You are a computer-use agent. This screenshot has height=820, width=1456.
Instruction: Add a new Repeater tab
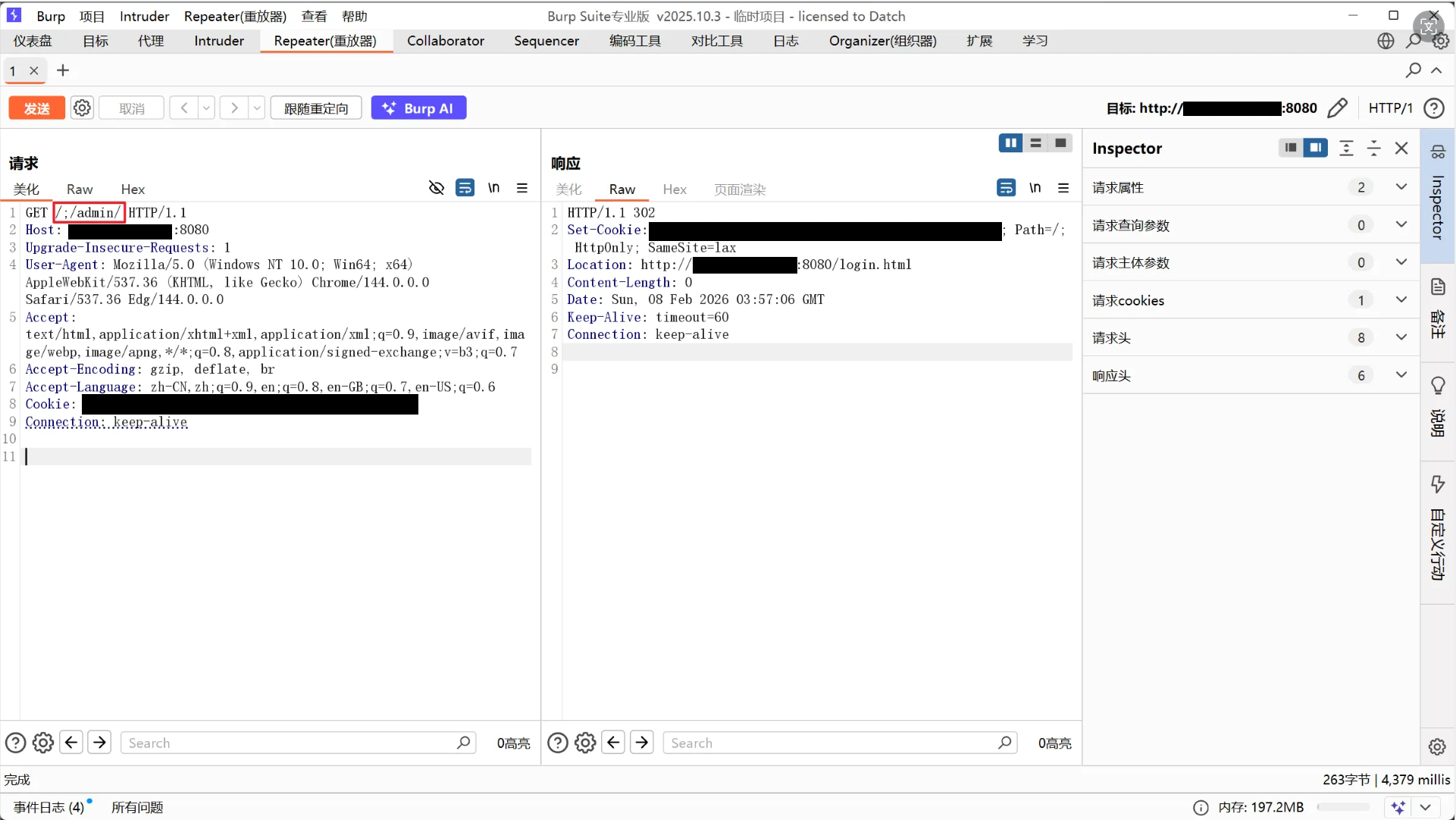[x=63, y=70]
